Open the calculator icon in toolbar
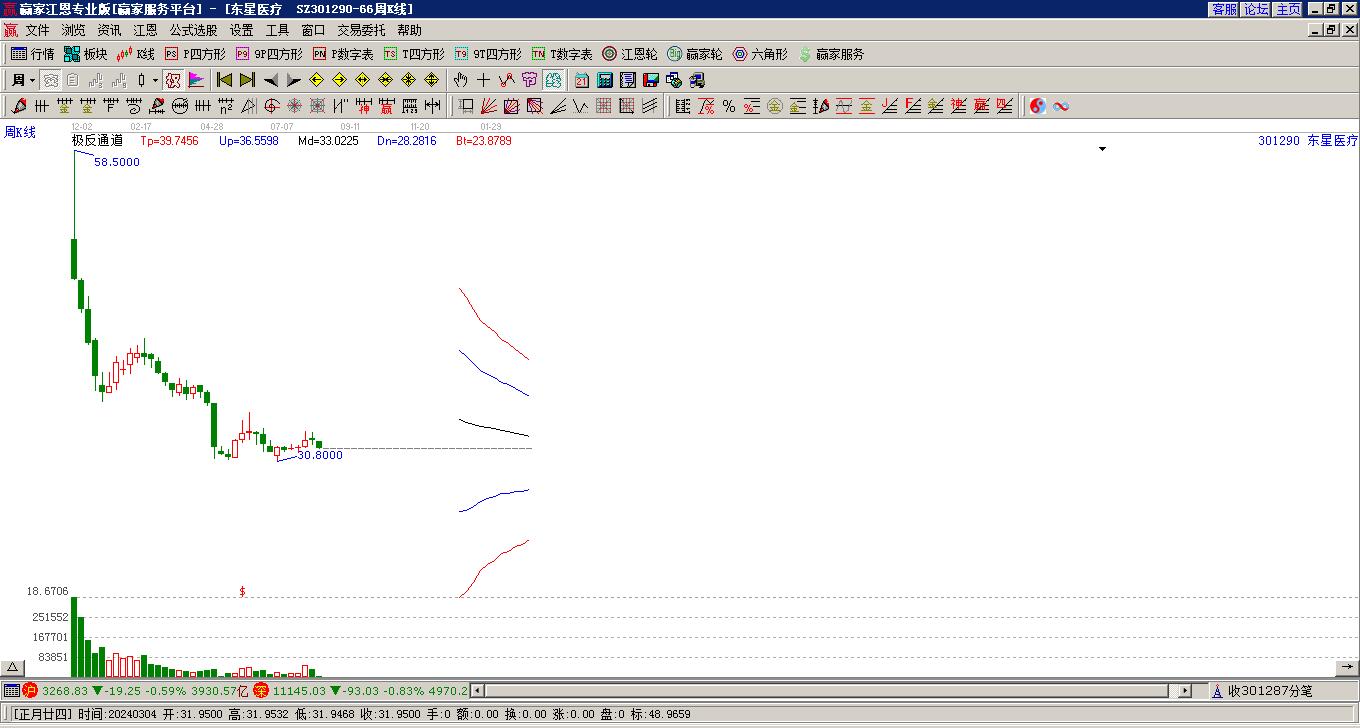This screenshot has height=728, width=1360. [x=605, y=80]
